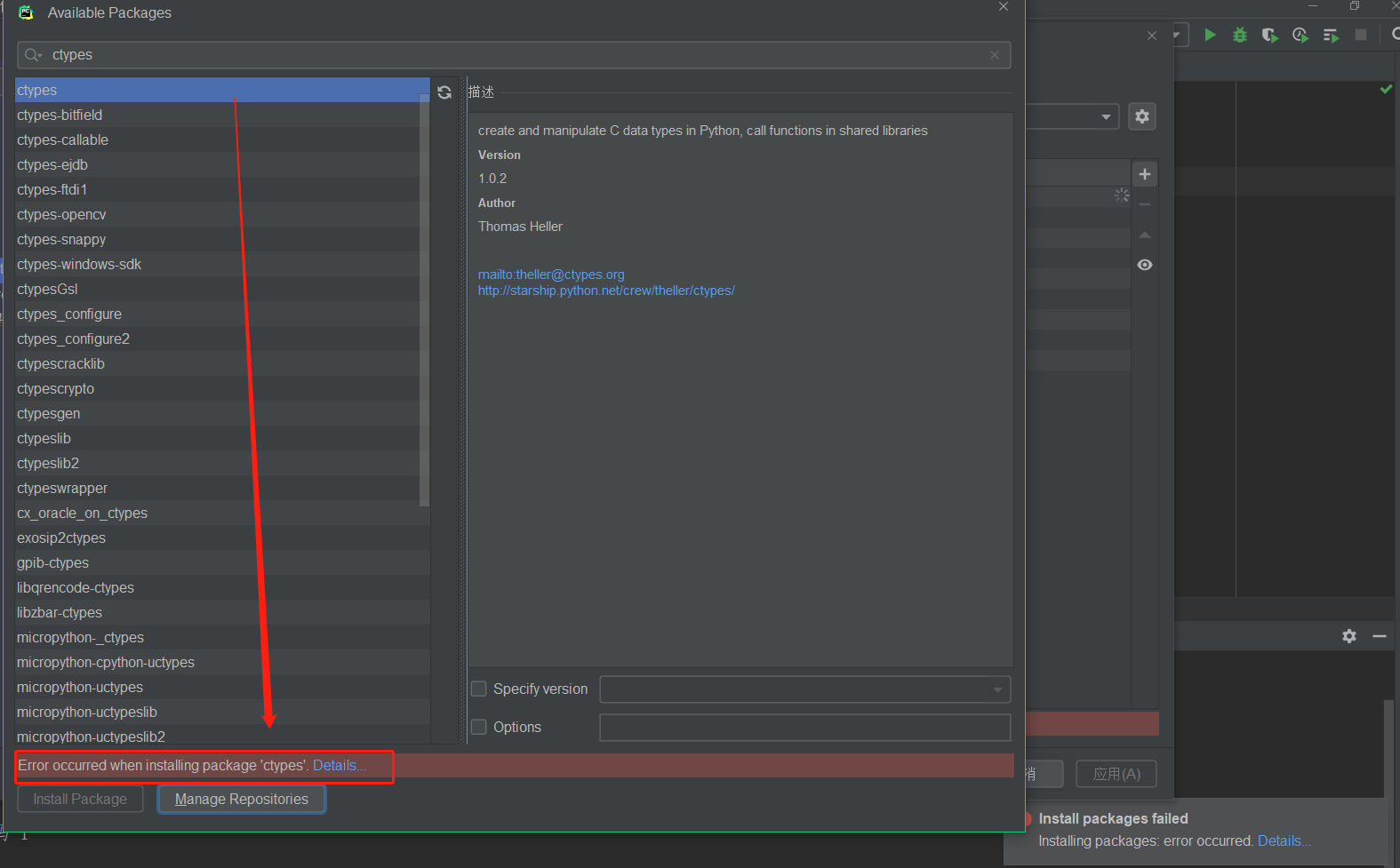Run with coverage icon in PyCharm toolbar

(1270, 35)
